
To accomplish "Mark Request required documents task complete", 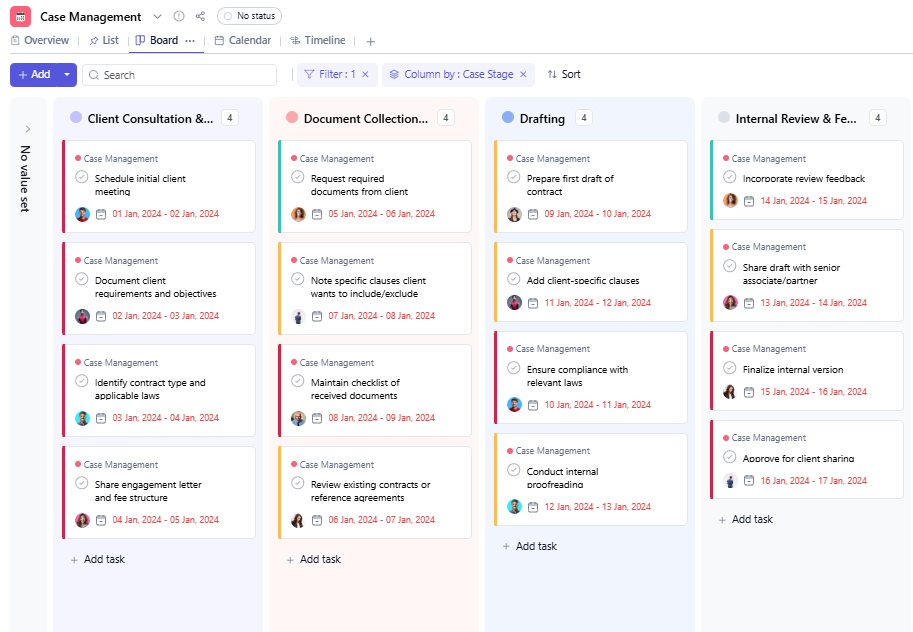I will pos(297,177).
